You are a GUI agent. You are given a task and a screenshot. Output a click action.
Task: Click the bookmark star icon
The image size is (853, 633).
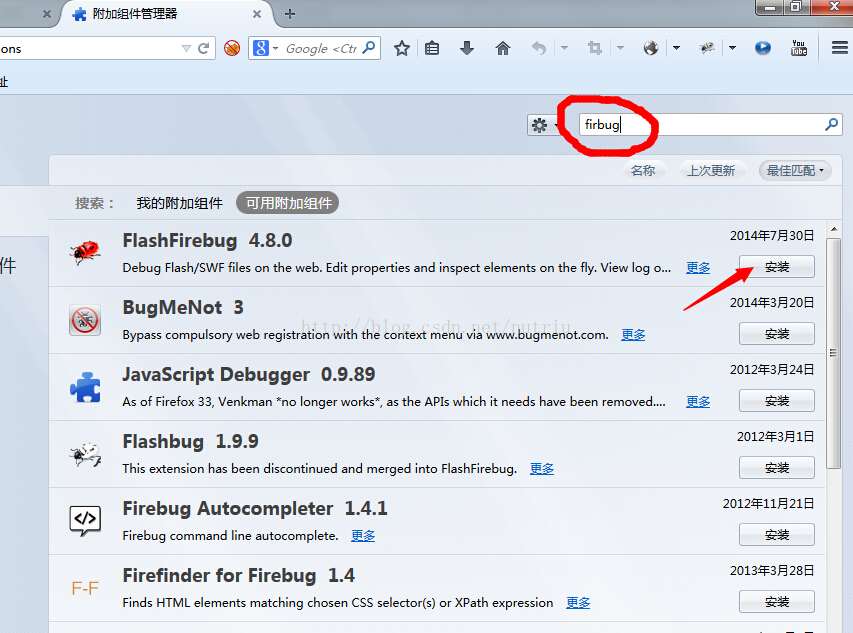click(x=401, y=48)
